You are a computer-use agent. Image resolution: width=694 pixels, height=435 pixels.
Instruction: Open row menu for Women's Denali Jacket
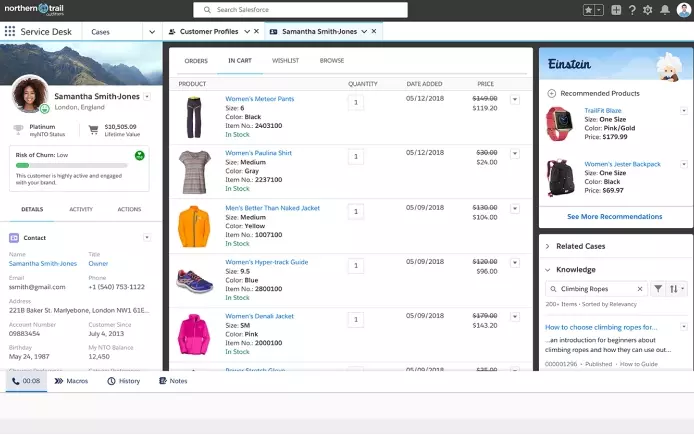(515, 317)
